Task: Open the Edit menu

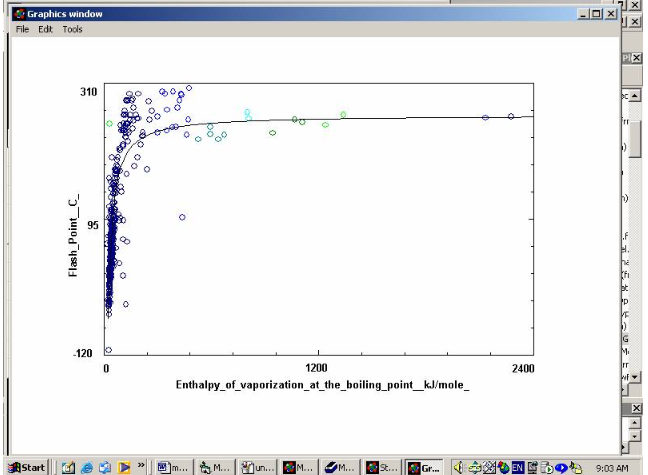Action: (45, 30)
